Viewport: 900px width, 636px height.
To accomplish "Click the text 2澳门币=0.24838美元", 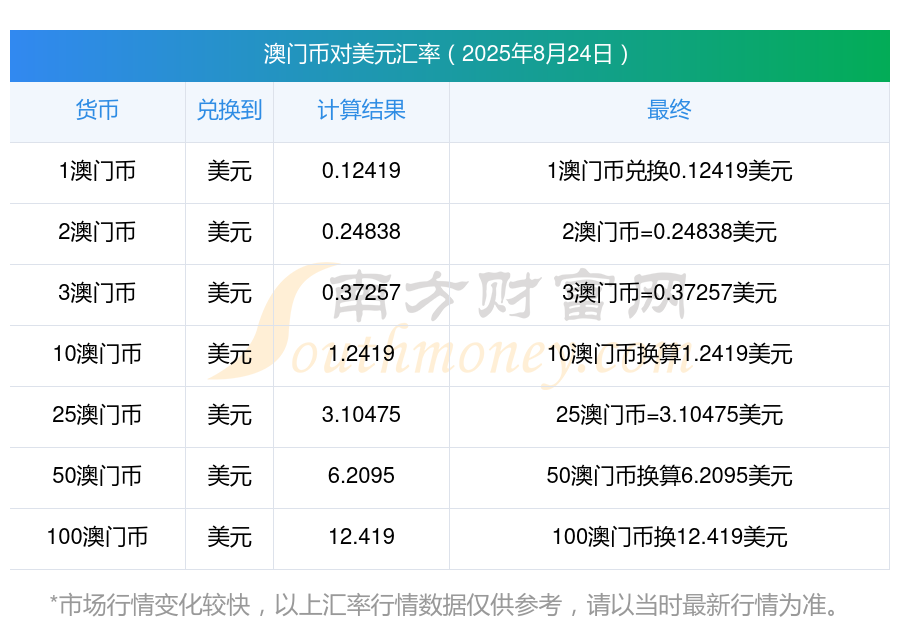I will pyautogui.click(x=669, y=232).
